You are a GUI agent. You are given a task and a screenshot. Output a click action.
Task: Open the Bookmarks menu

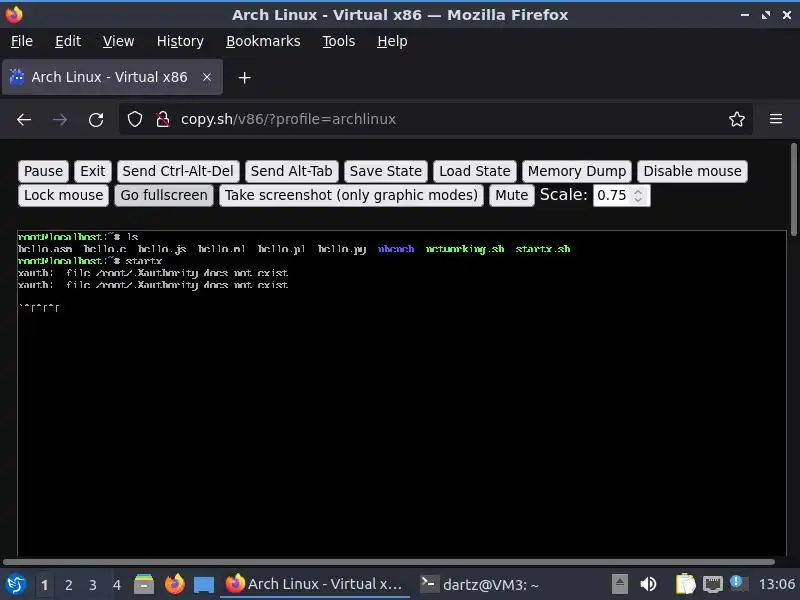coord(263,41)
